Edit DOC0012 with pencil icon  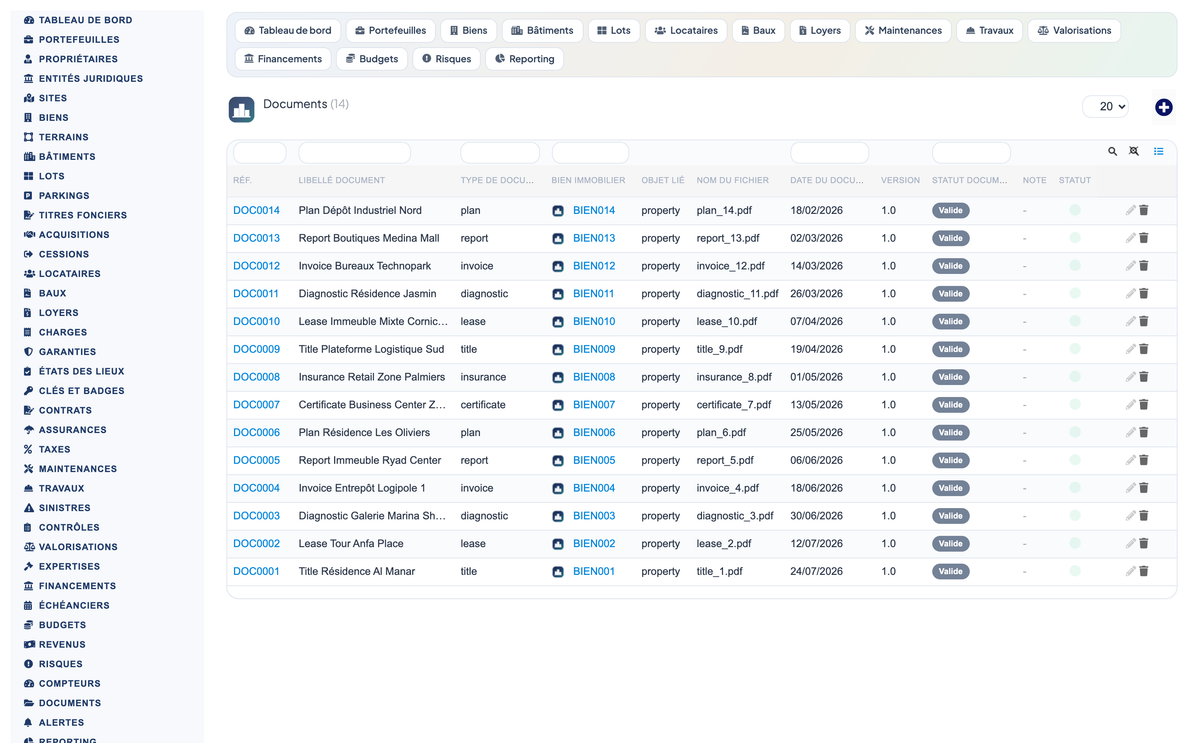coord(1130,266)
